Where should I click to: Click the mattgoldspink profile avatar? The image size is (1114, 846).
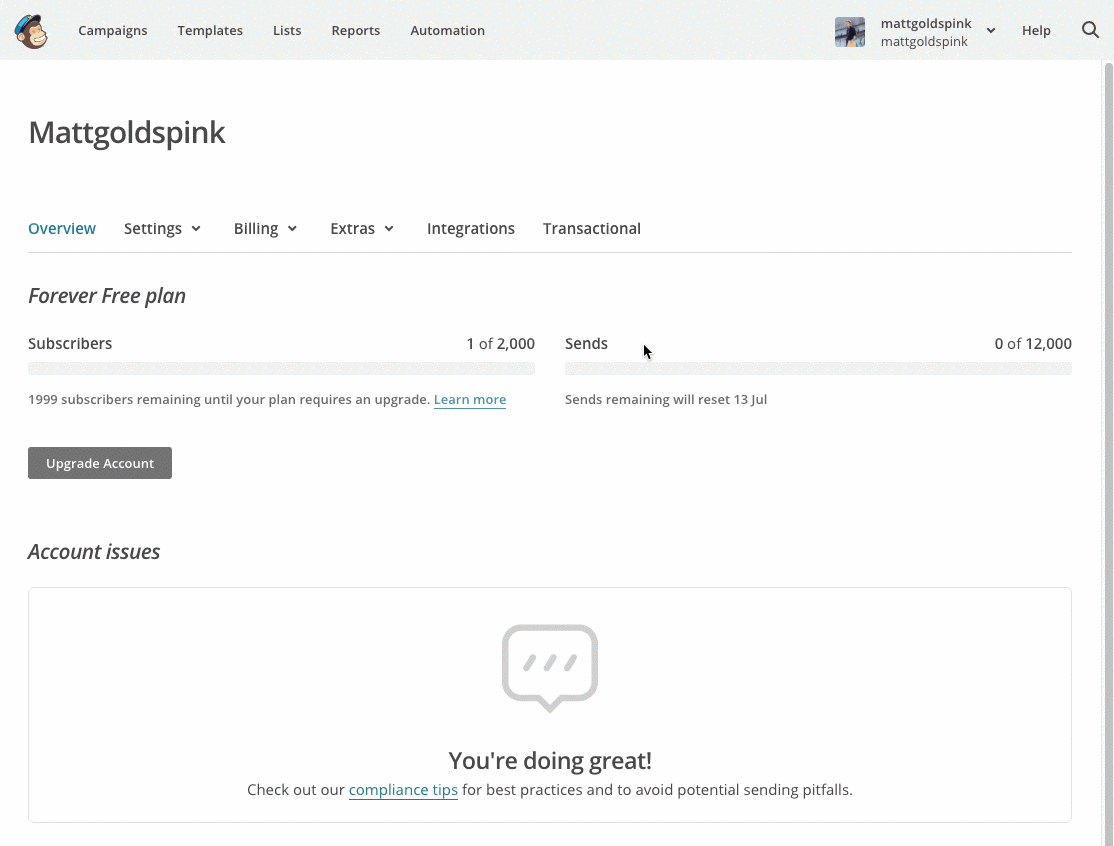[x=849, y=31]
